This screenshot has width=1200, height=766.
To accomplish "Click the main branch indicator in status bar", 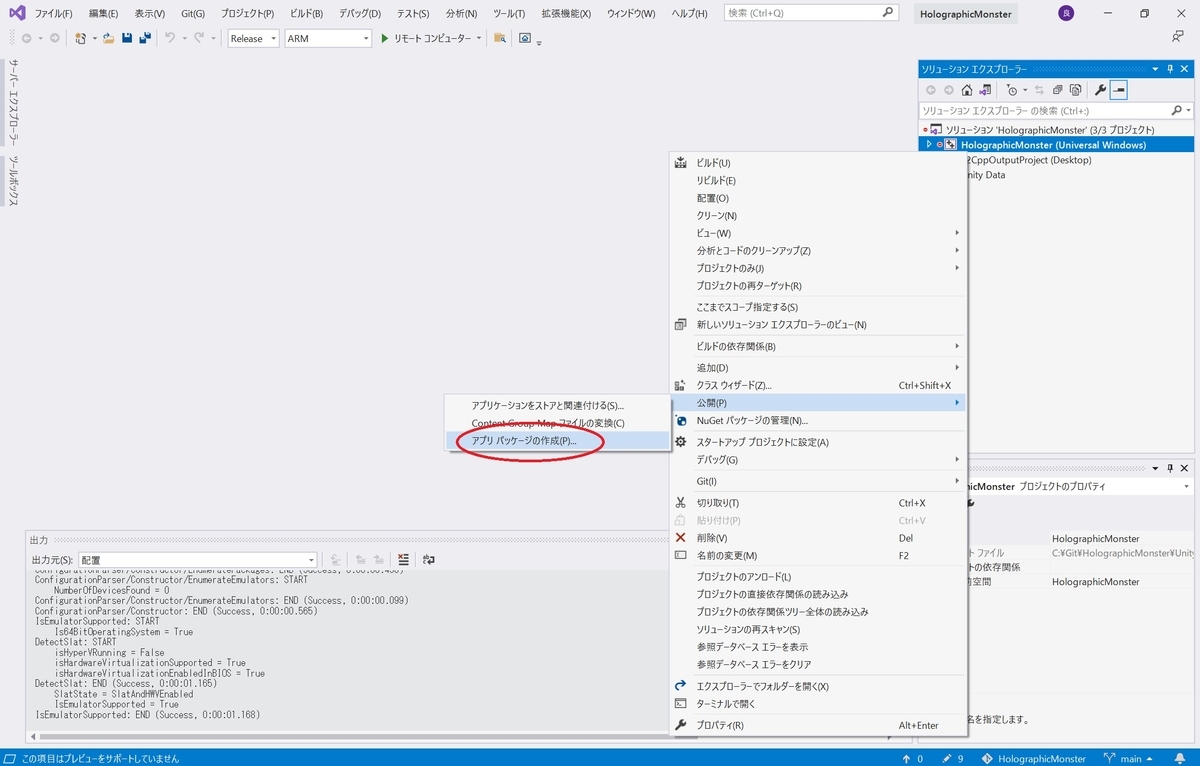I will 1127,758.
